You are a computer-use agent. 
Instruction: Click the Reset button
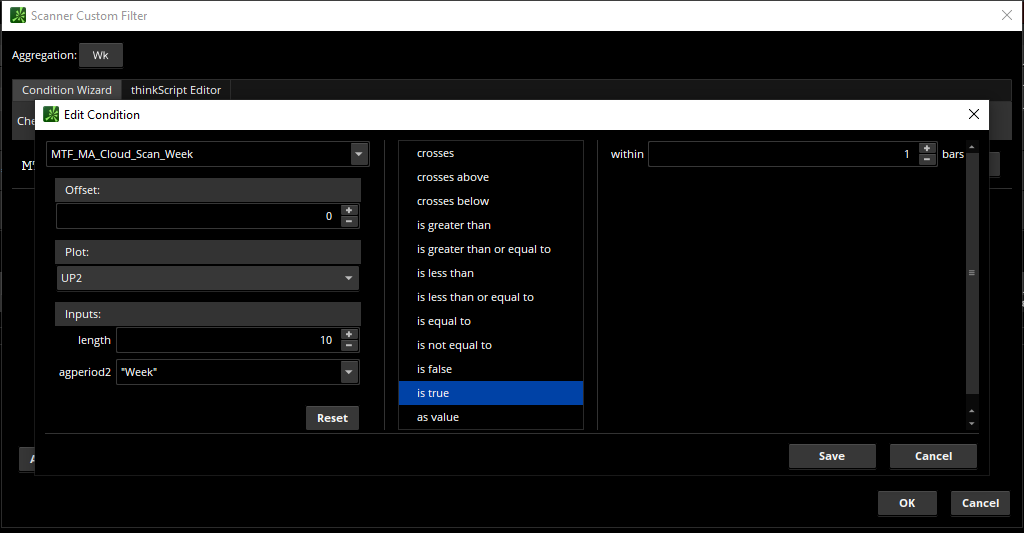332,418
